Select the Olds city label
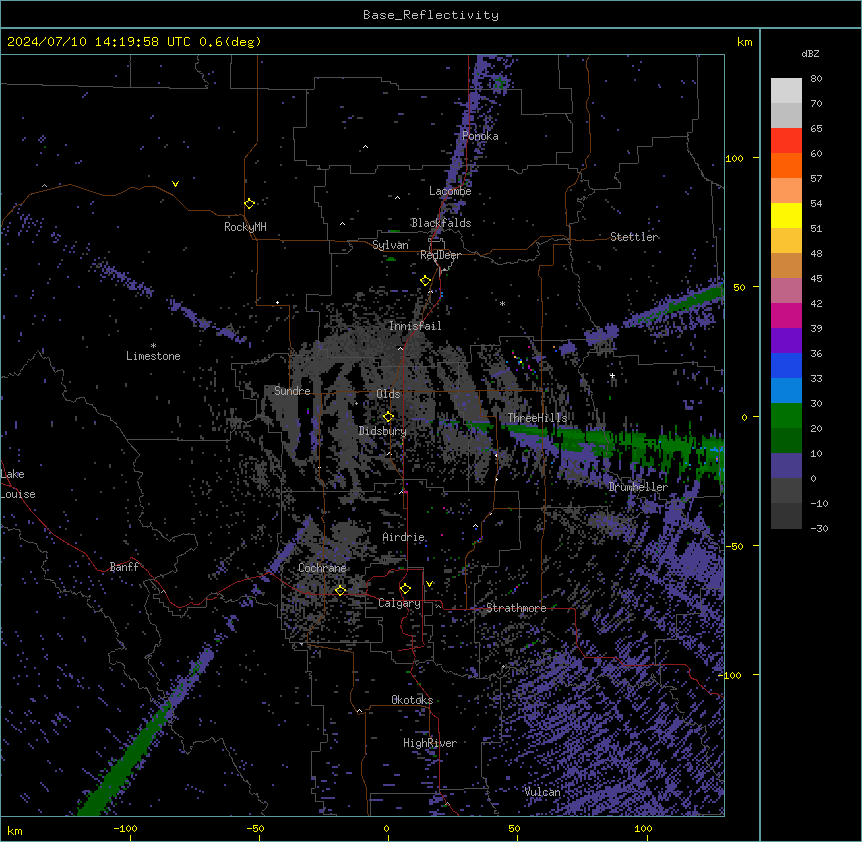This screenshot has width=862, height=842. pyautogui.click(x=388, y=394)
